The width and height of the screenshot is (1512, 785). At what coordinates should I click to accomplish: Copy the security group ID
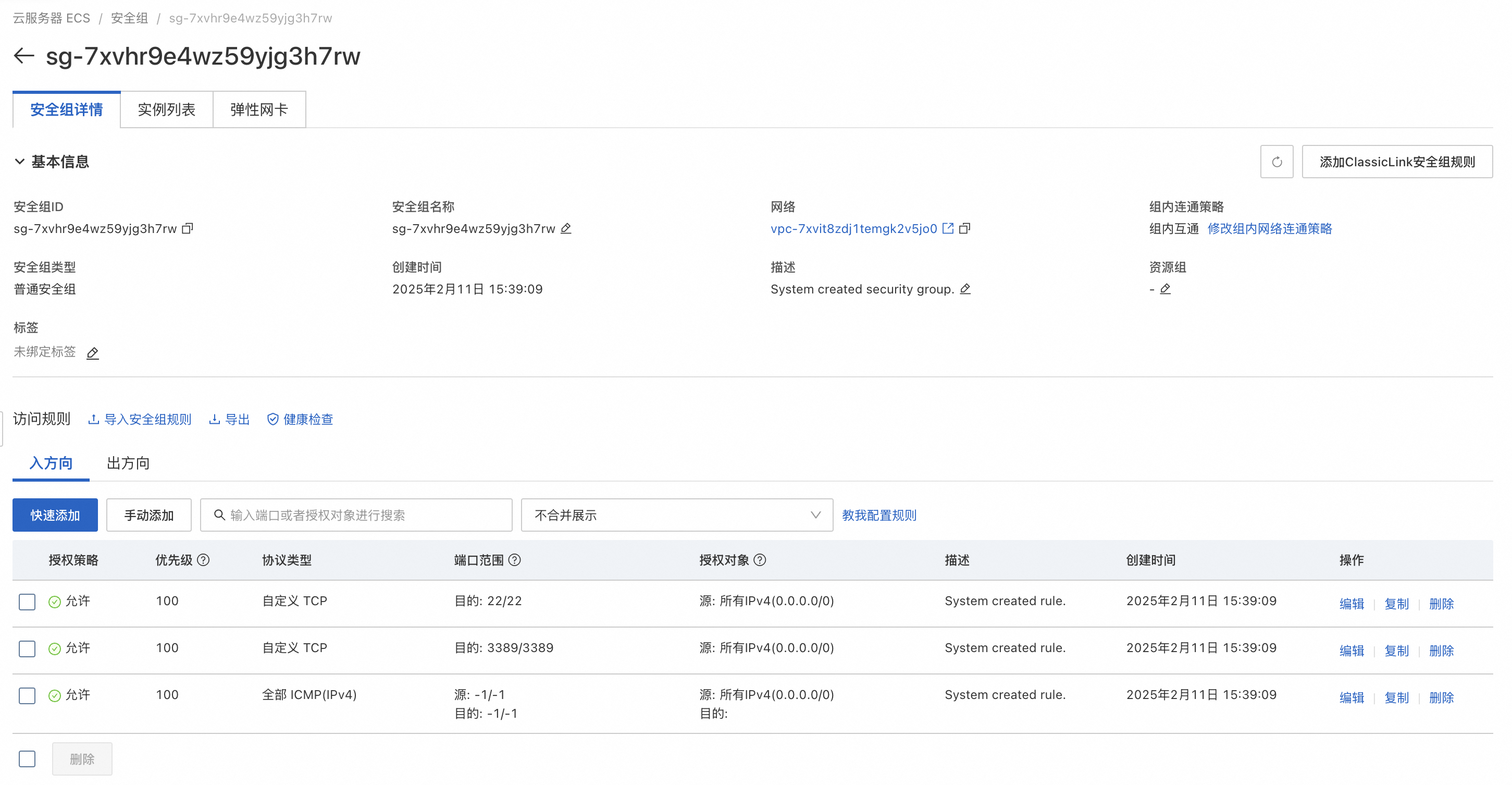pos(187,228)
